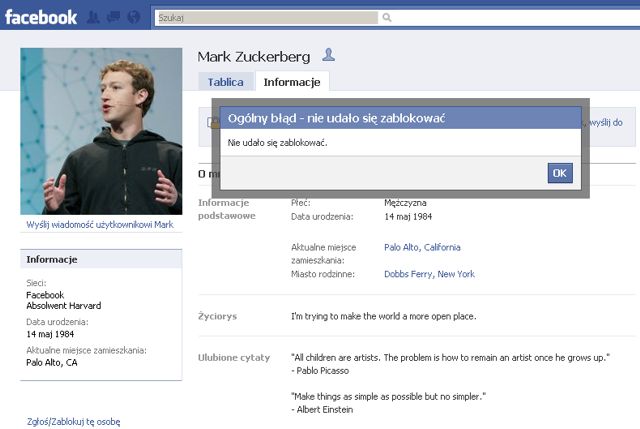Click the 'wyślij do' link behind the dialog

(606, 122)
